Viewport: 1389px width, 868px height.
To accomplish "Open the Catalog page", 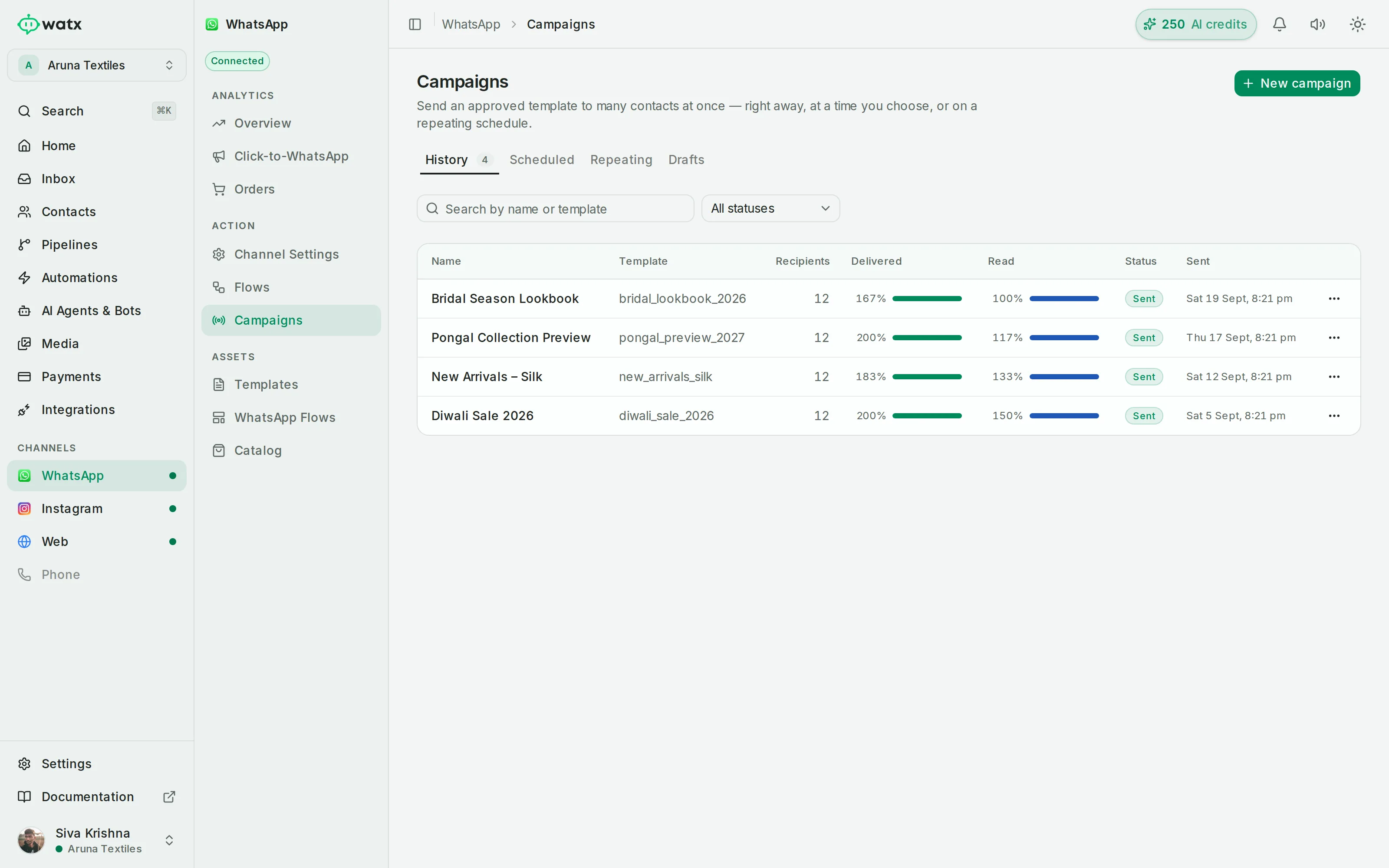I will [x=291, y=450].
